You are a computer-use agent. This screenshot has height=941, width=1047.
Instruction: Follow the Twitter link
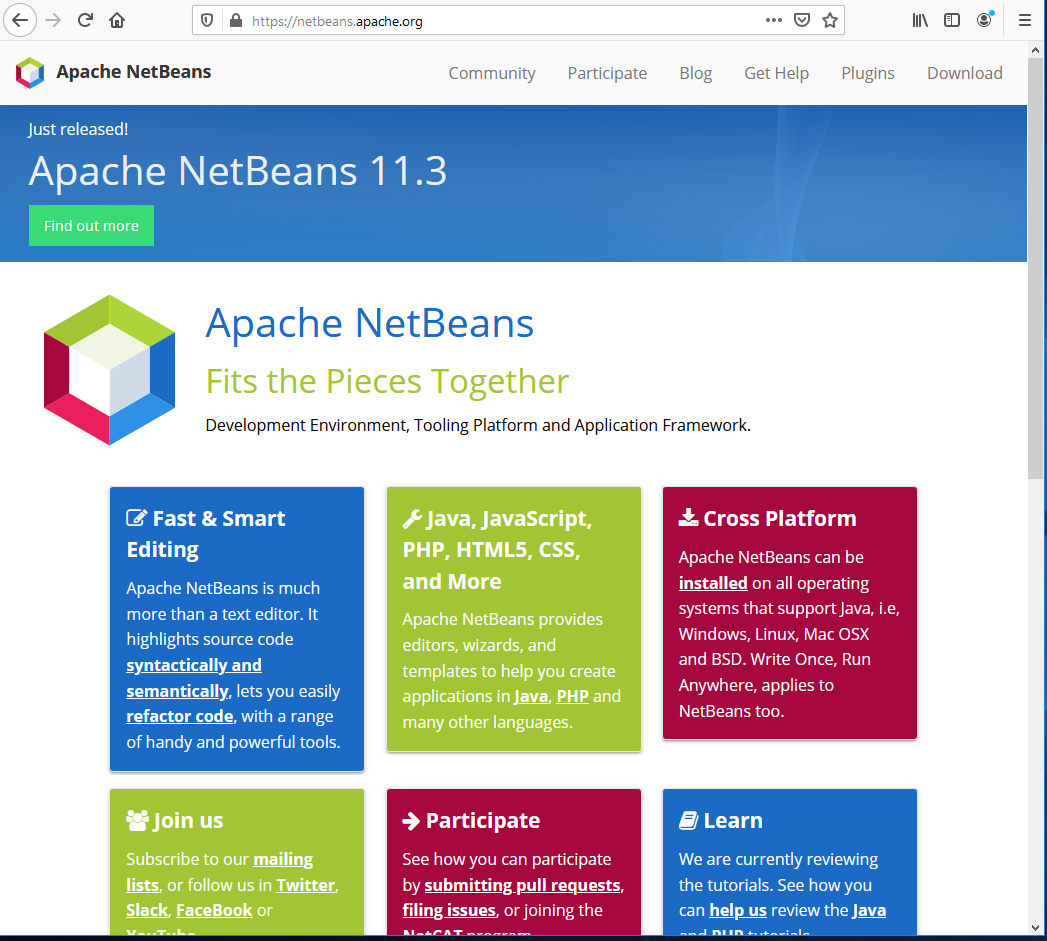(x=306, y=885)
